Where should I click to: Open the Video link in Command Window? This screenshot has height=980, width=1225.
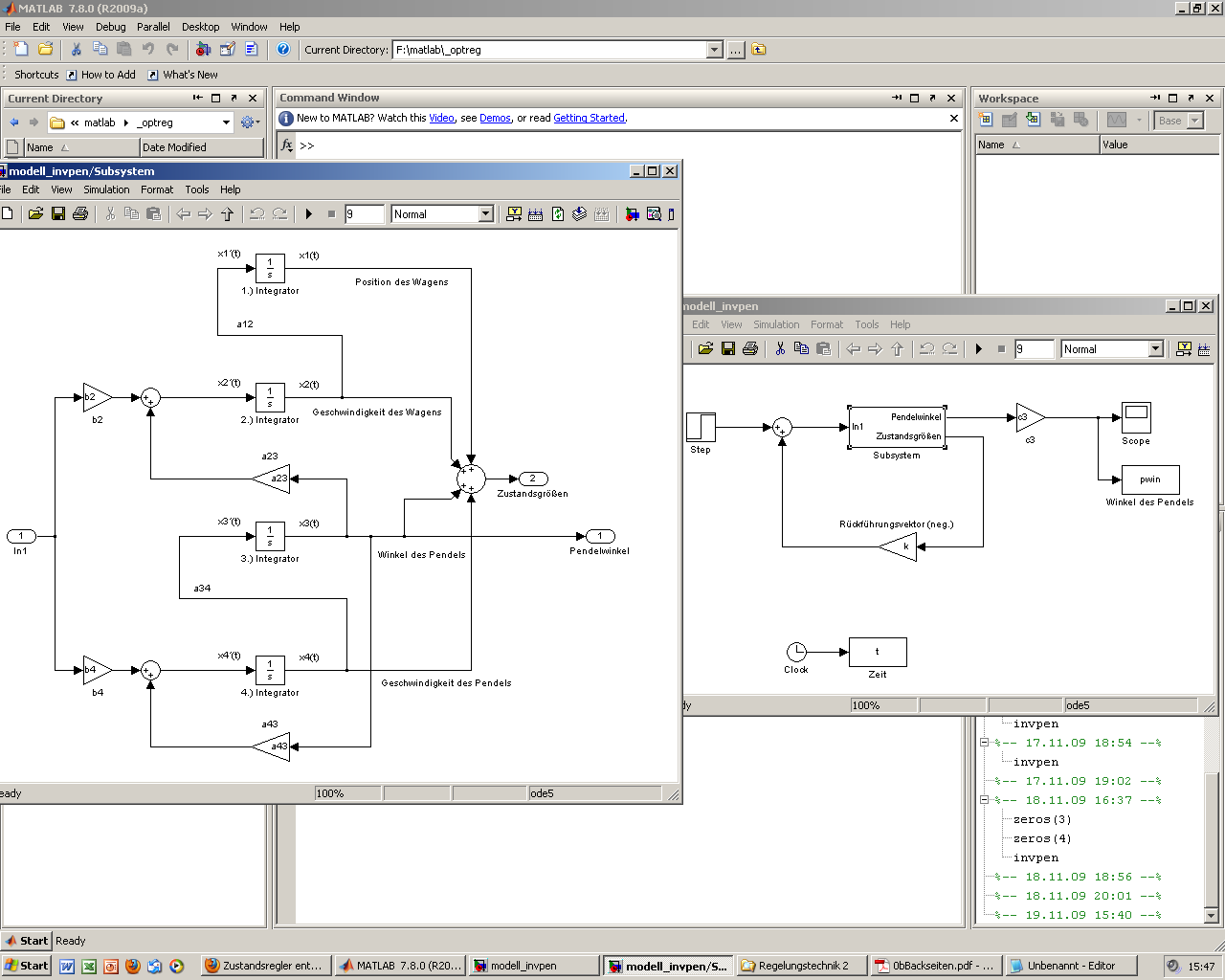click(441, 118)
